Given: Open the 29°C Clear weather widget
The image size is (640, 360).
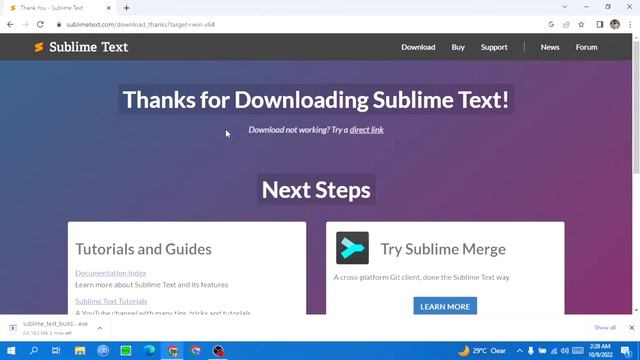Looking at the screenshot, I should (482, 351).
